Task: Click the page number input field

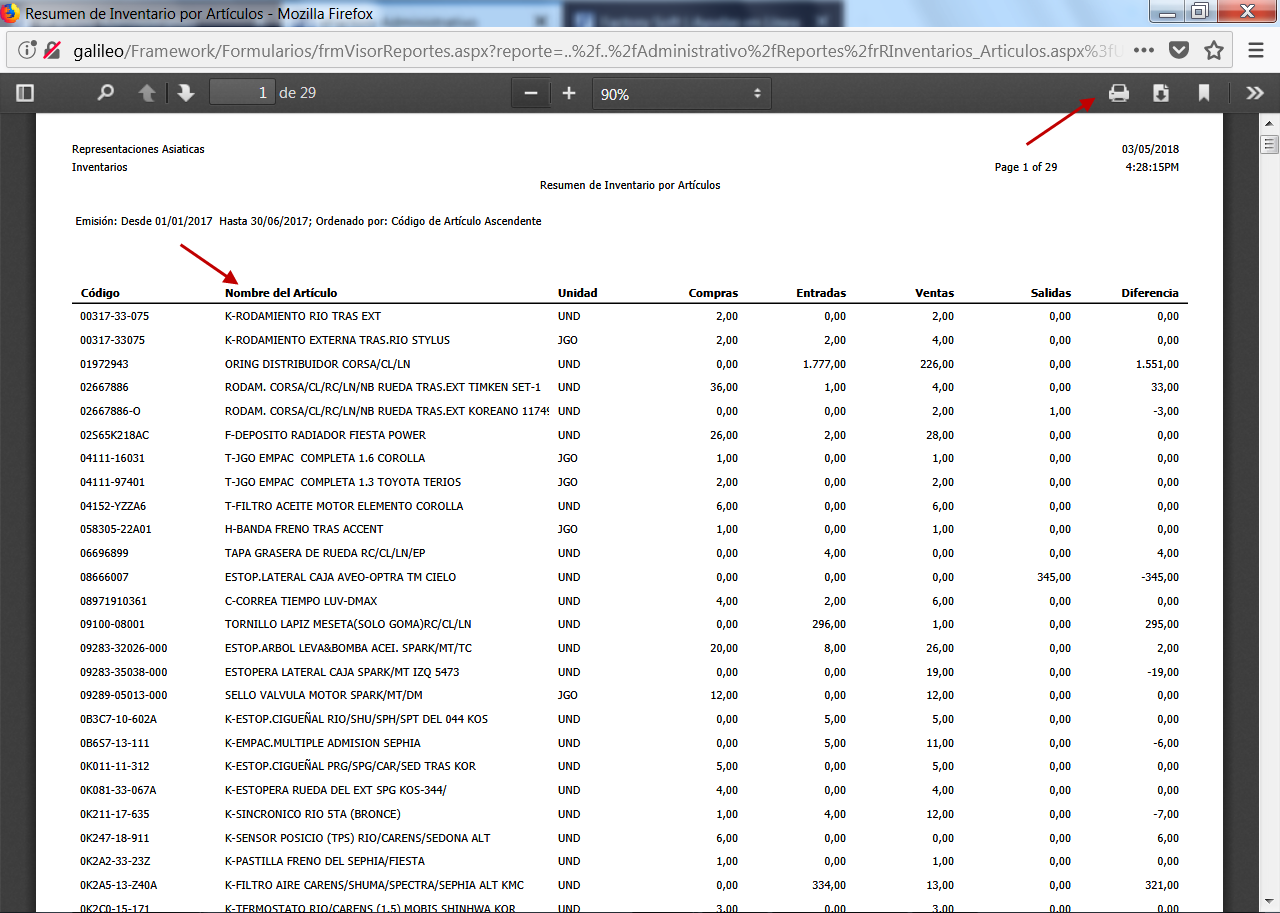Action: click(x=241, y=93)
